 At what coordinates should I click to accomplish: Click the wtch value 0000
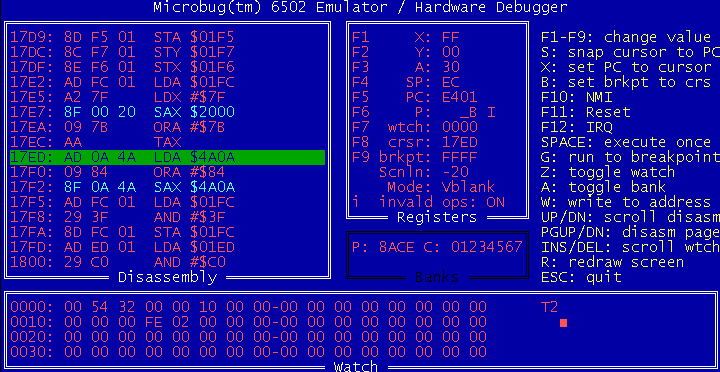460,127
